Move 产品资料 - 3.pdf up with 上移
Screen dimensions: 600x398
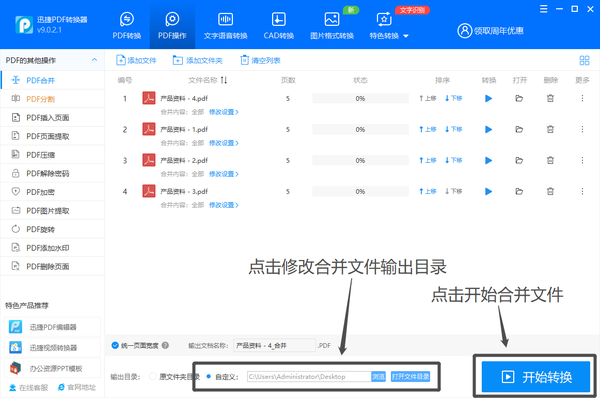tap(427, 191)
